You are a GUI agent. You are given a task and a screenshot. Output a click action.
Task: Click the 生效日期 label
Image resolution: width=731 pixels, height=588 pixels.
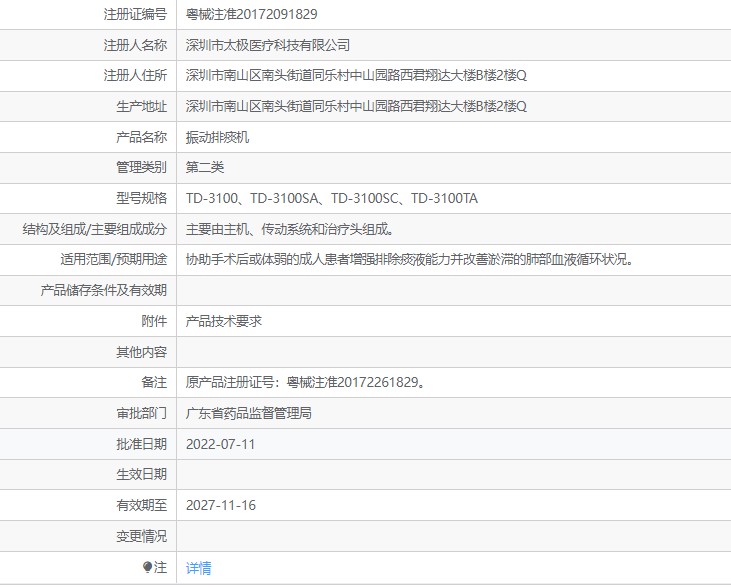click(x=142, y=474)
